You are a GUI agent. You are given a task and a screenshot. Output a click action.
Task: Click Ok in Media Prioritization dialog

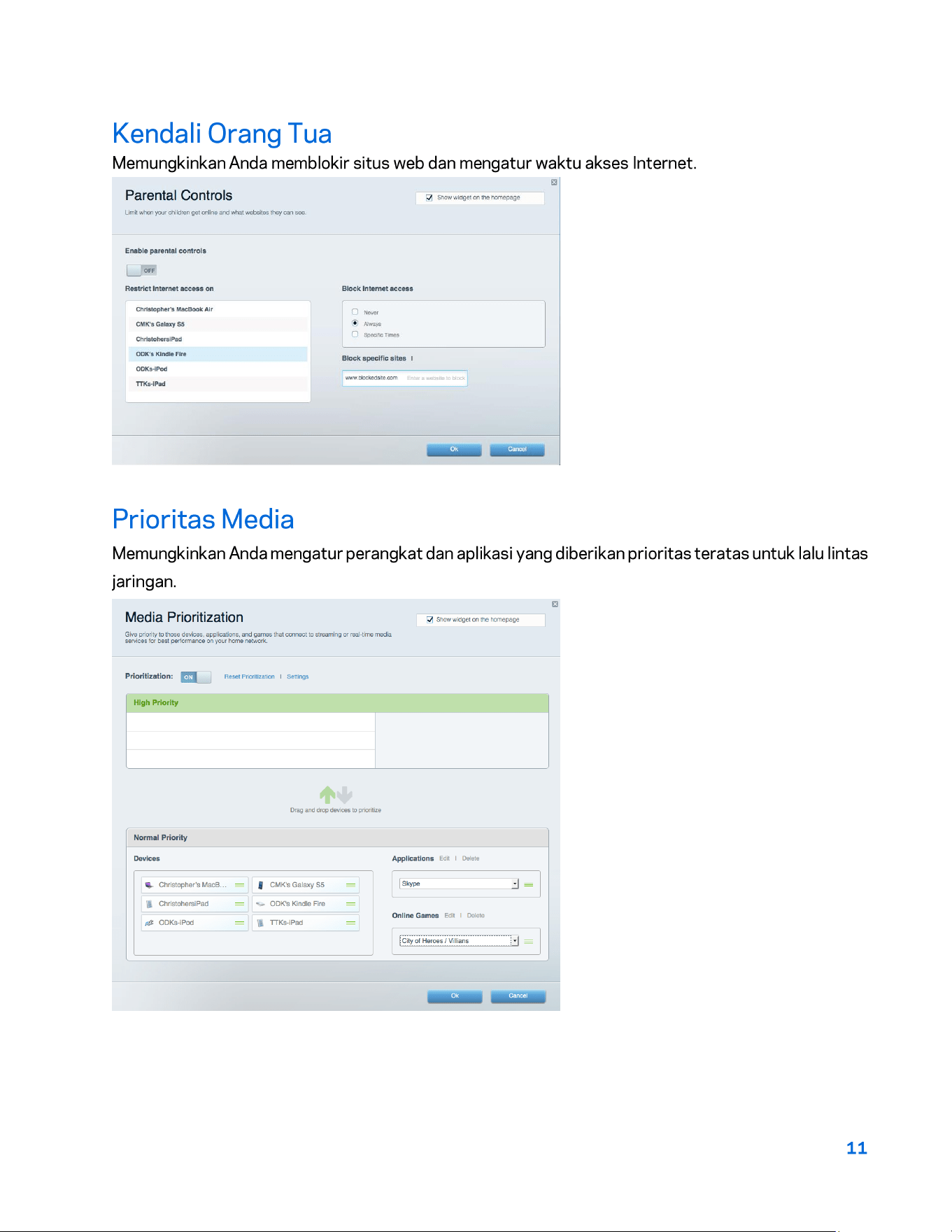click(x=455, y=996)
